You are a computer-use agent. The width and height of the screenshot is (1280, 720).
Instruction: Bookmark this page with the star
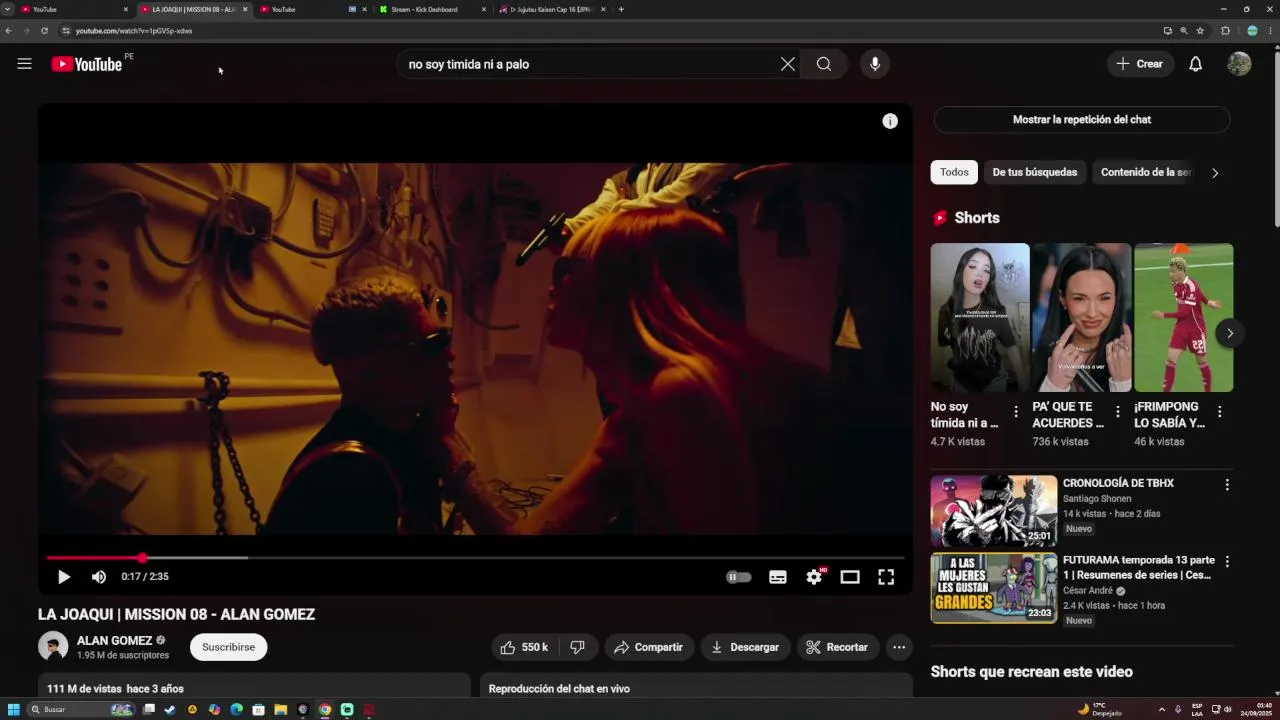coord(1200,31)
